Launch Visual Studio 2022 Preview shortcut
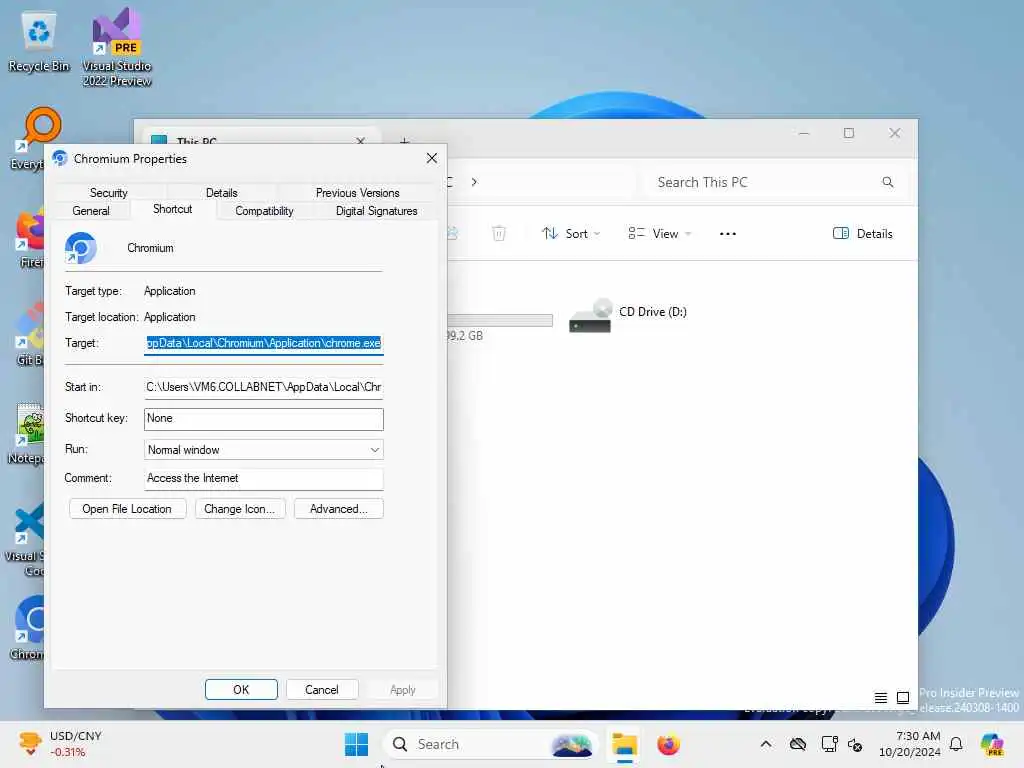The height and width of the screenshot is (768, 1024). pyautogui.click(x=117, y=47)
